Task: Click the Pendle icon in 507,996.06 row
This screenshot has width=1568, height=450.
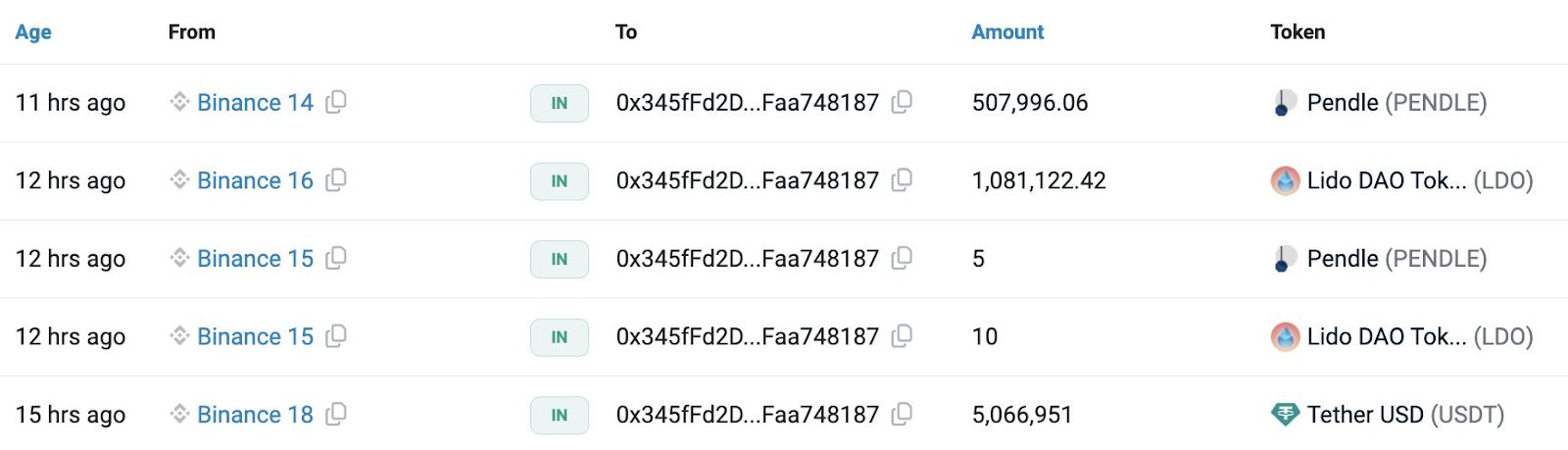Action: [x=1285, y=102]
